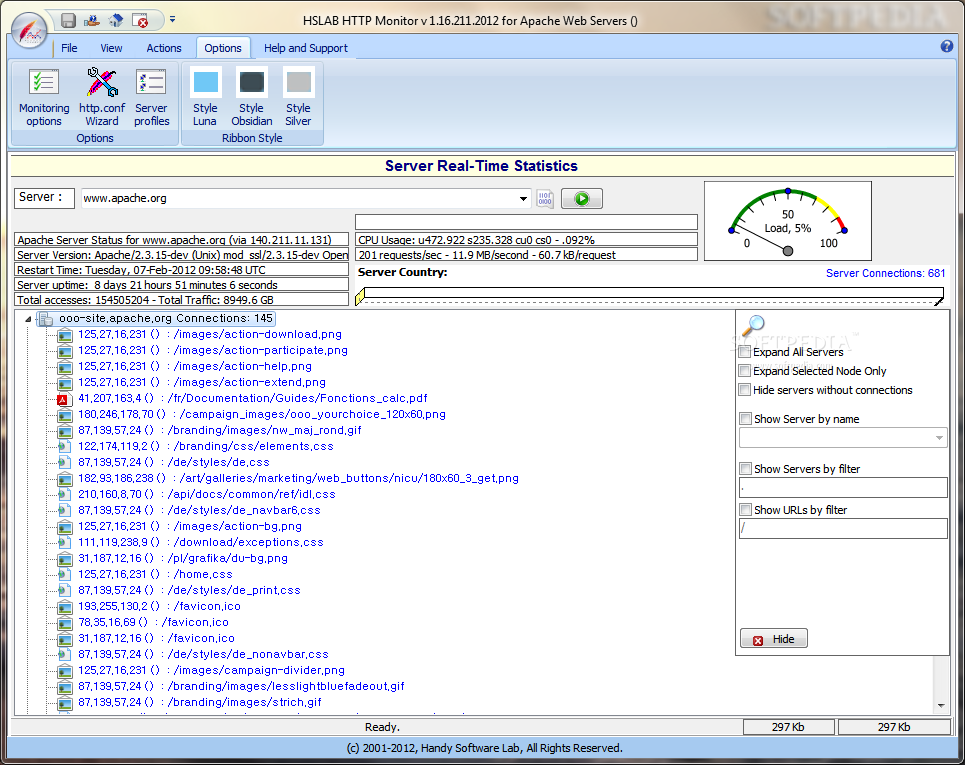Click the magnifier search icon in filter panel
Viewport: 965px width, 765px height.
(754, 324)
